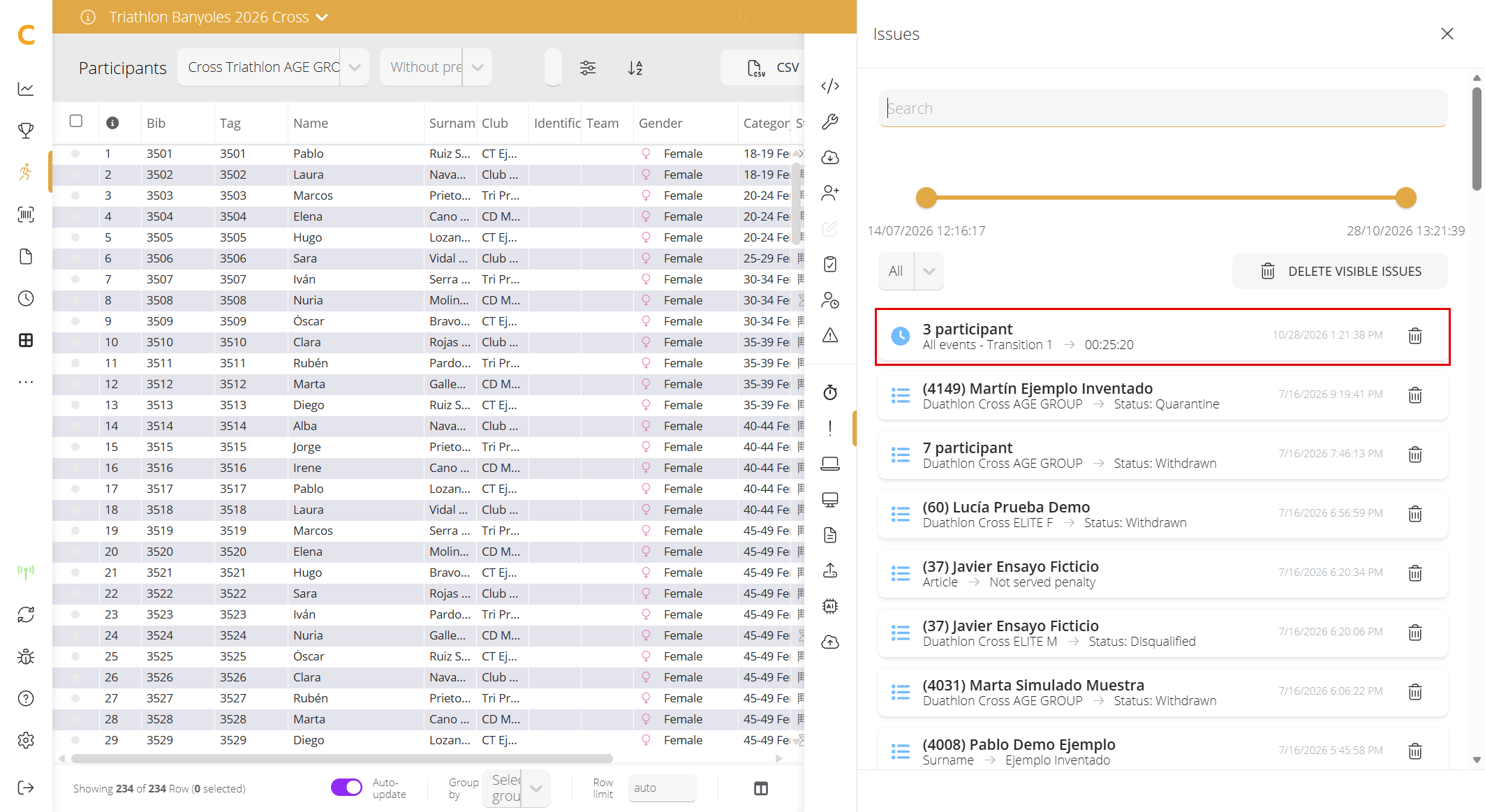This screenshot has height=812, width=1485.
Task: Delete the 3 participant Transition 1 issue
Action: coord(1414,336)
